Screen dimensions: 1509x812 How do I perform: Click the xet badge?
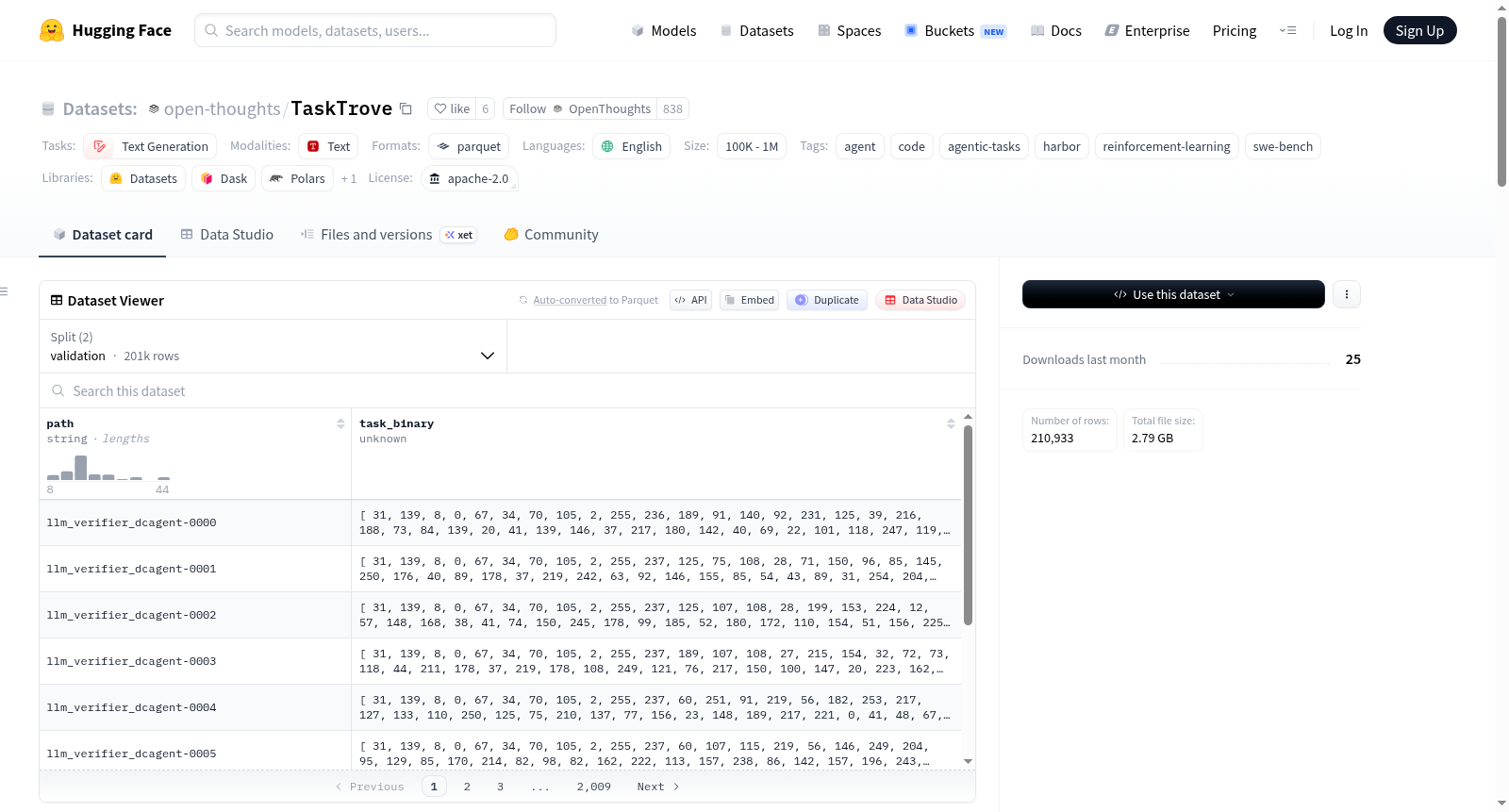(459, 235)
